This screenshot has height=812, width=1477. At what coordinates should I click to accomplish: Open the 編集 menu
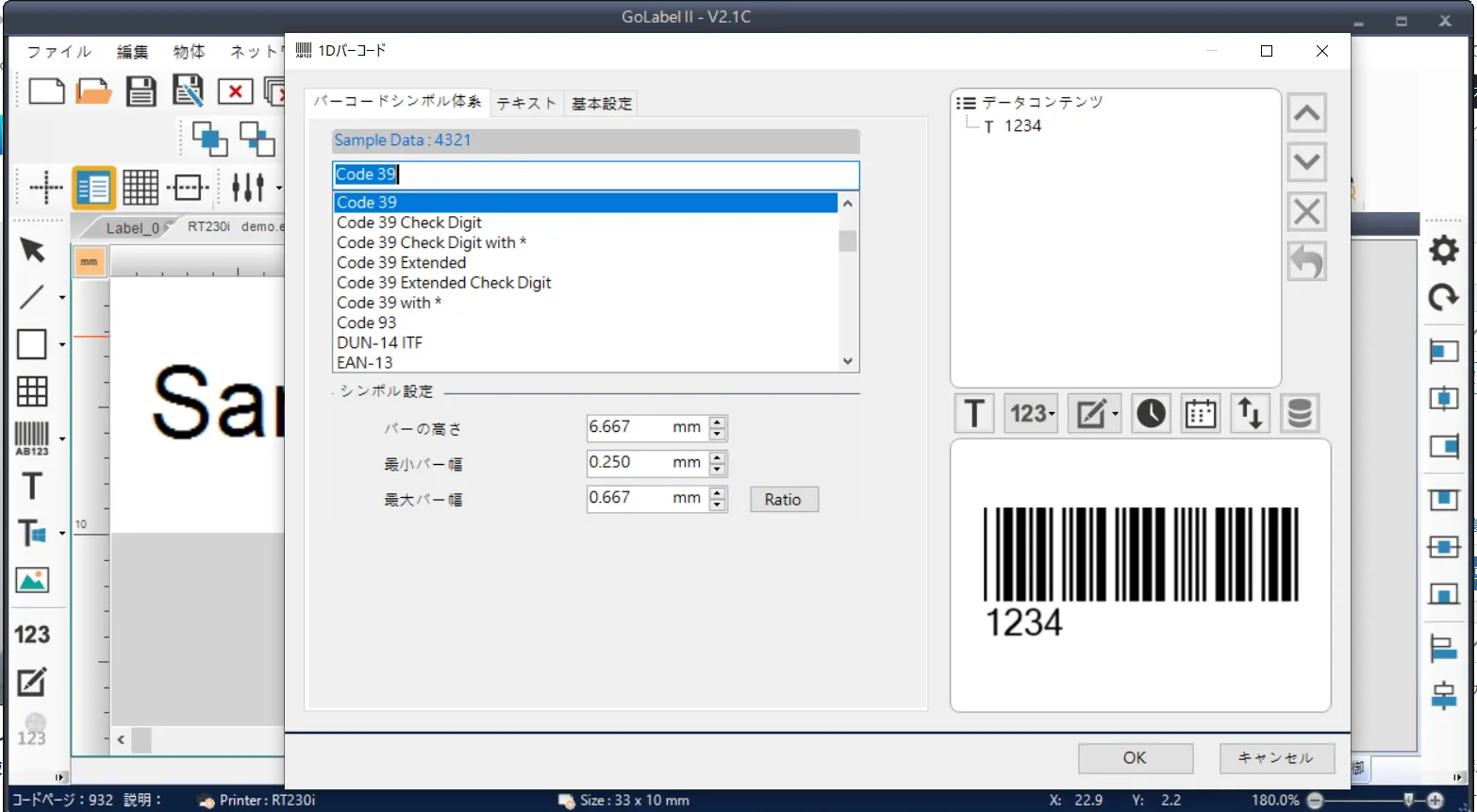coord(132,52)
